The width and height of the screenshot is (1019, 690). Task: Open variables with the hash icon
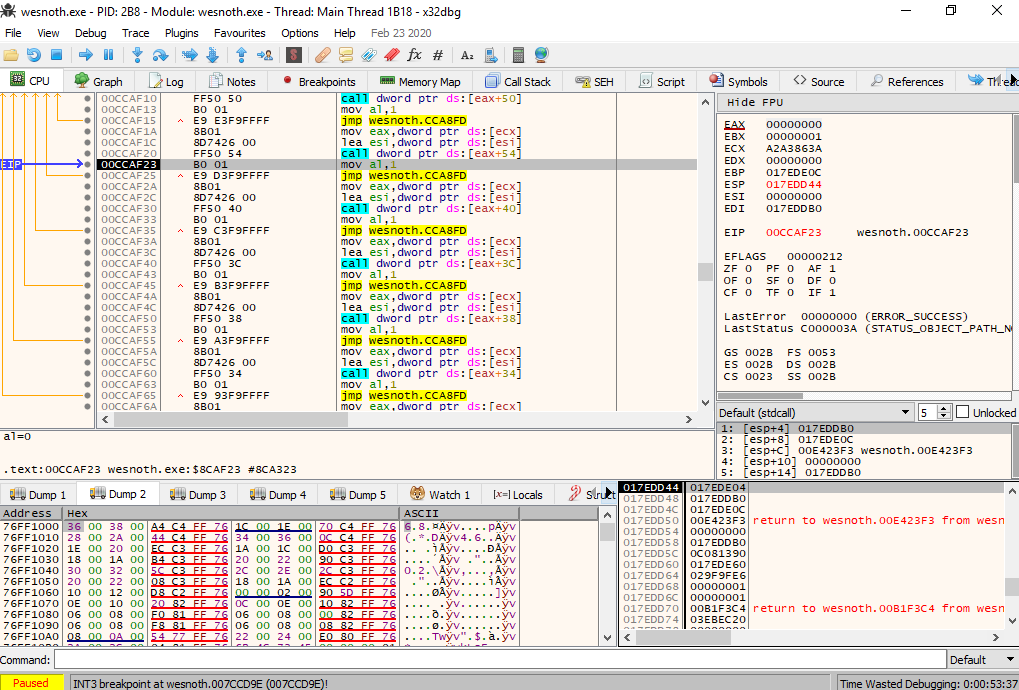pyautogui.click(x=438, y=55)
